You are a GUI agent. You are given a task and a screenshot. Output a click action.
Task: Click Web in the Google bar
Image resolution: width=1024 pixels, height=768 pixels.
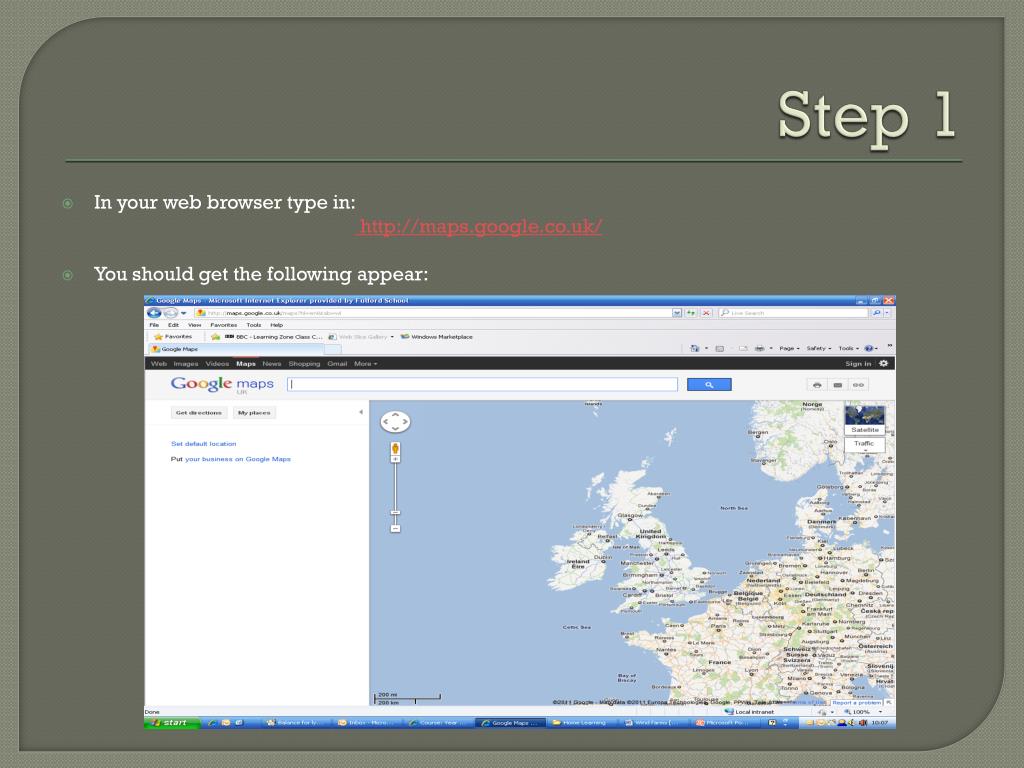(x=159, y=364)
